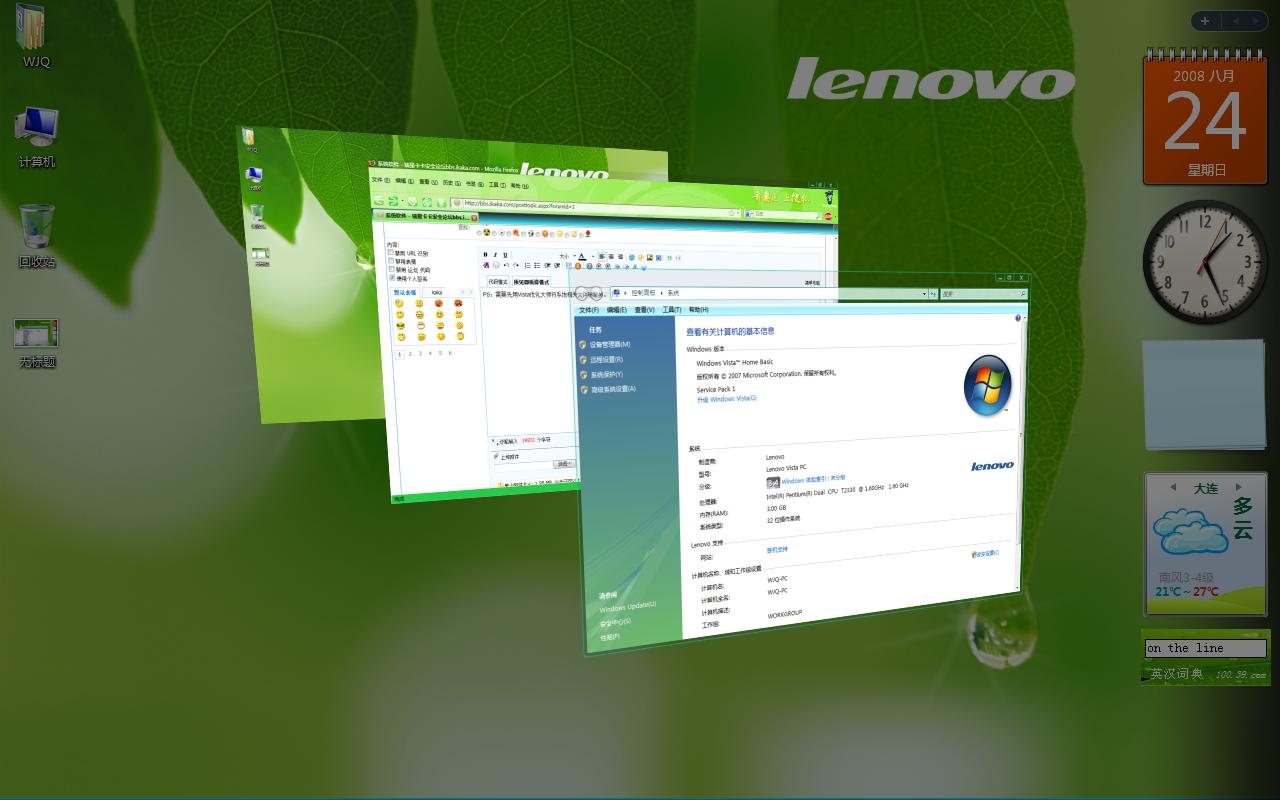
Task: Click the sidebar previous gadgets arrow
Action: [1234, 21]
